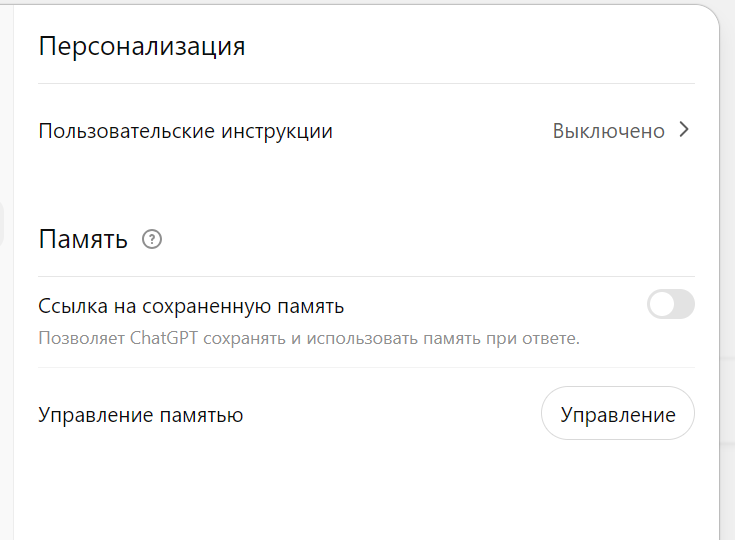Toggle the Ссылка на сохраненную память switch

(x=671, y=304)
